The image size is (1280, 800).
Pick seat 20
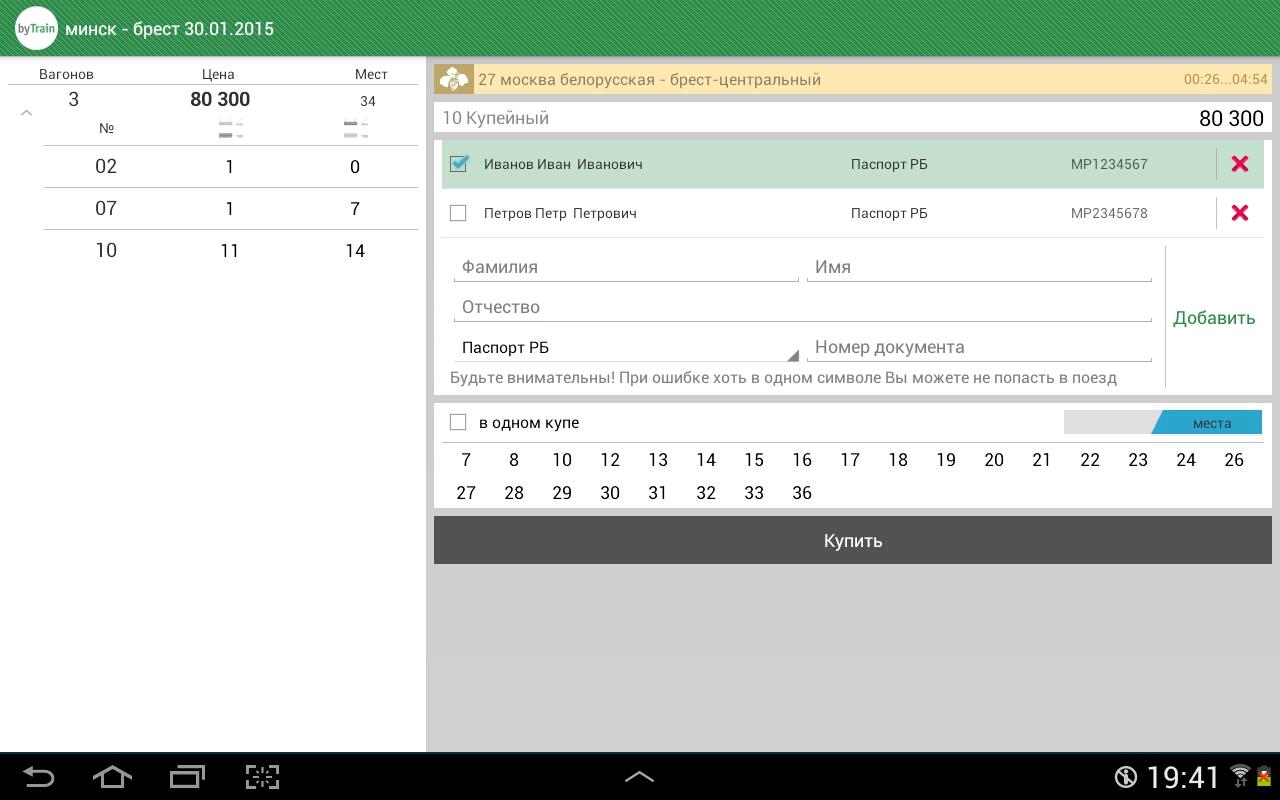(994, 460)
